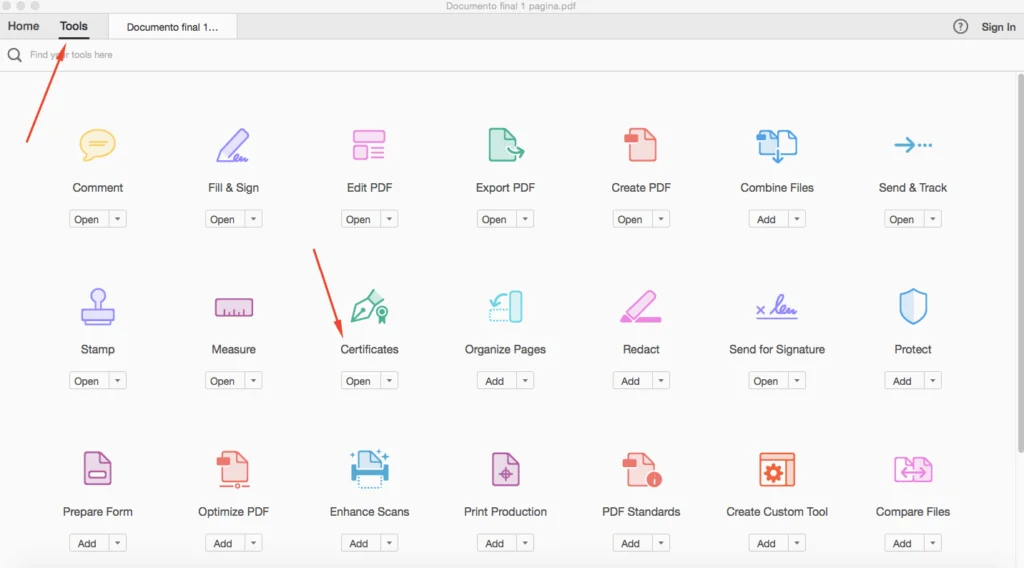The width and height of the screenshot is (1024, 568).
Task: Select the Redact highlighter icon
Action: tap(641, 307)
